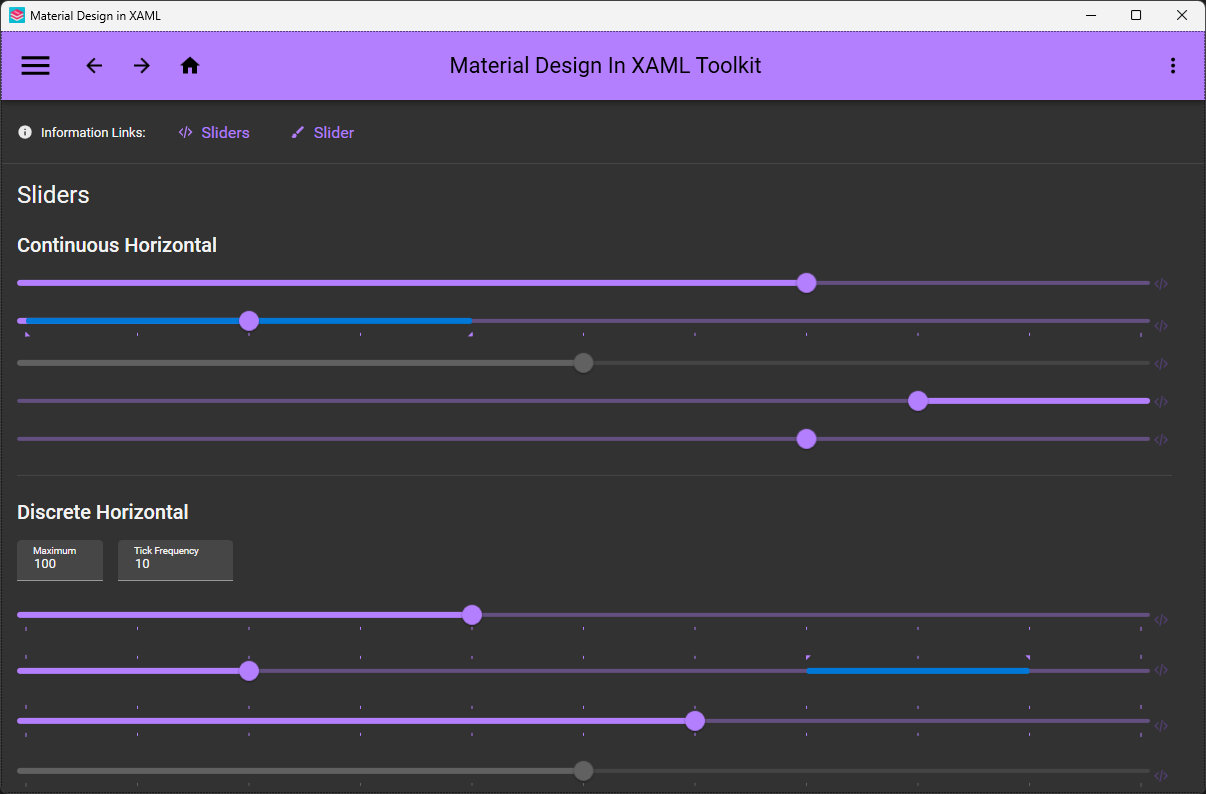Click the information circle icon
The height and width of the screenshot is (794, 1206).
[x=25, y=132]
